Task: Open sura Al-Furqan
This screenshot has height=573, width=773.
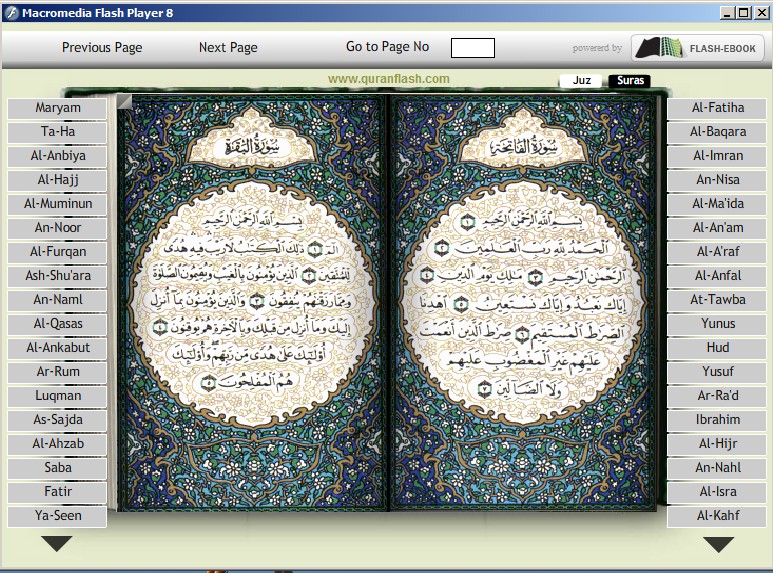Action: (57, 252)
